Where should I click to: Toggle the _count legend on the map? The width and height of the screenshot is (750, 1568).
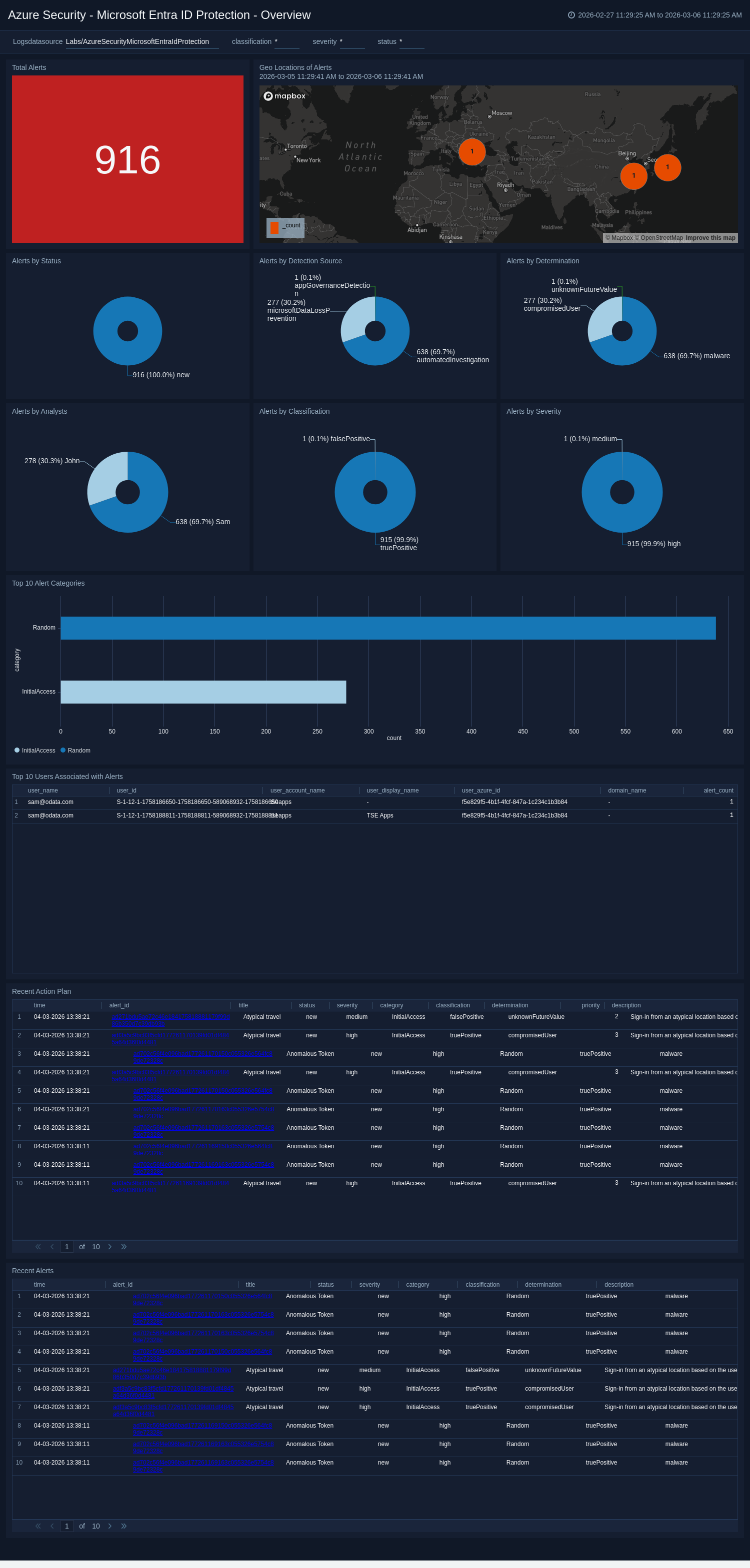point(285,227)
